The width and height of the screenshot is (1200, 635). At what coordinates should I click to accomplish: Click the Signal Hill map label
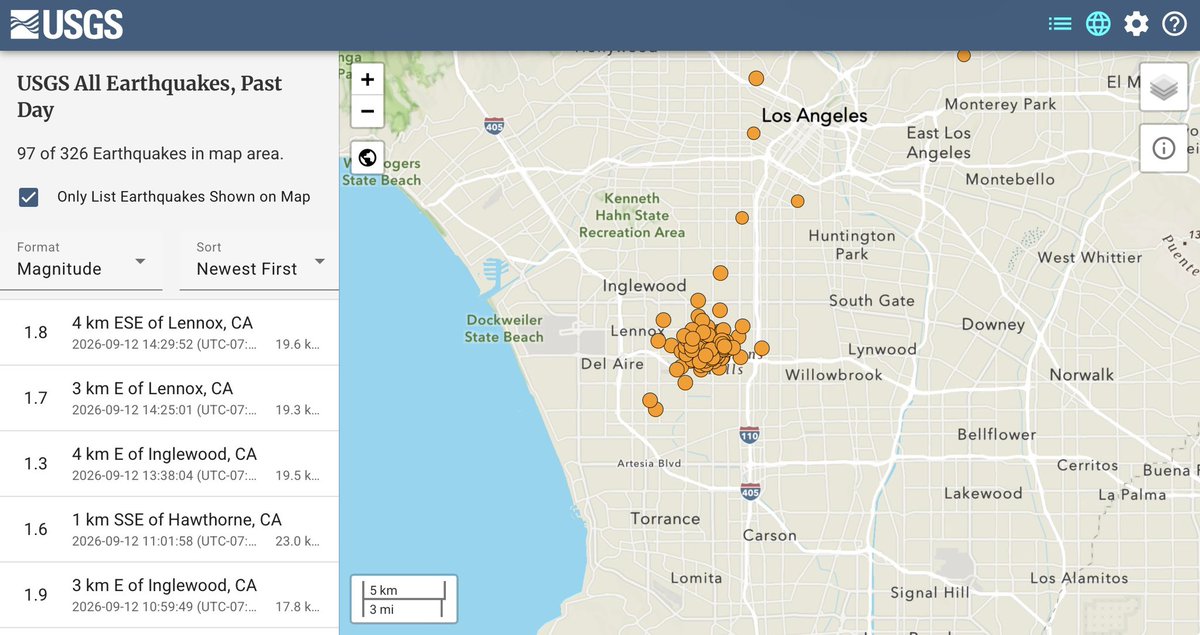coord(930,593)
